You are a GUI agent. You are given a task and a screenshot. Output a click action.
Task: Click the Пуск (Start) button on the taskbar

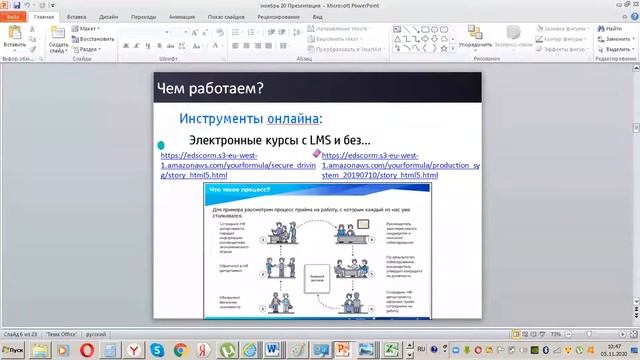click(13, 350)
